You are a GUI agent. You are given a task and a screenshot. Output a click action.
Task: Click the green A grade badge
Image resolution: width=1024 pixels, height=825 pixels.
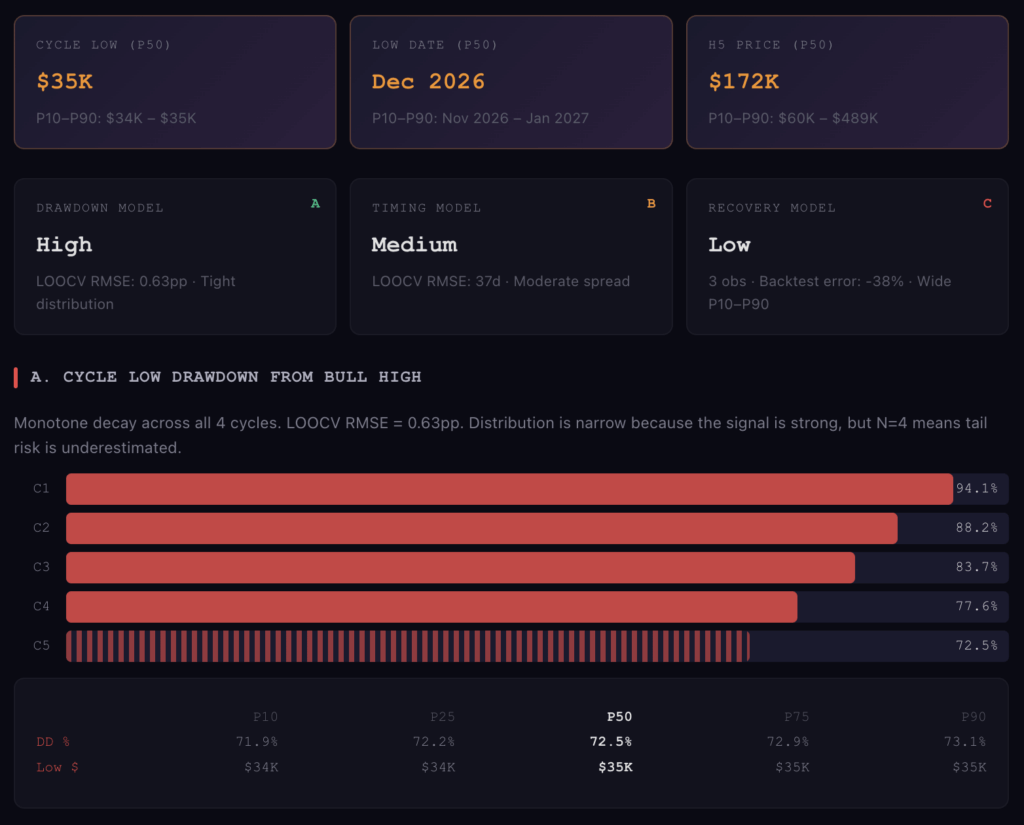[x=315, y=204]
